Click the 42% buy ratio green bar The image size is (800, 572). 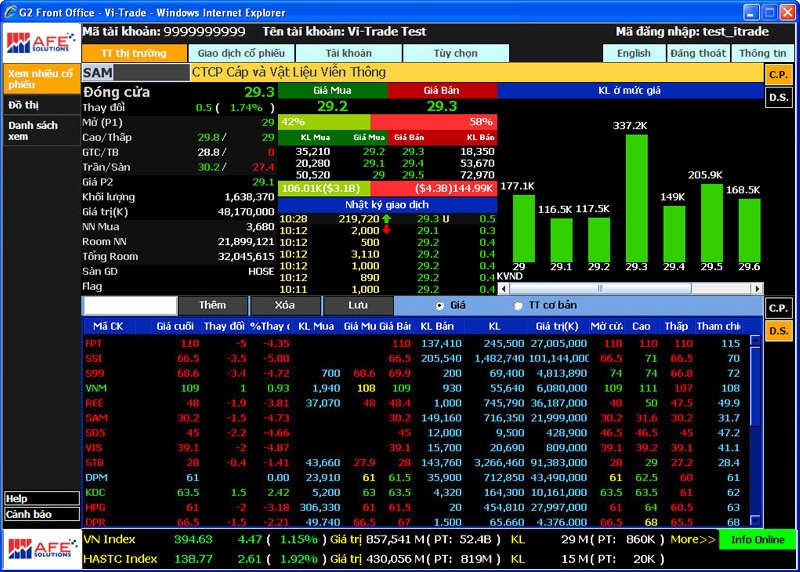pyautogui.click(x=324, y=122)
